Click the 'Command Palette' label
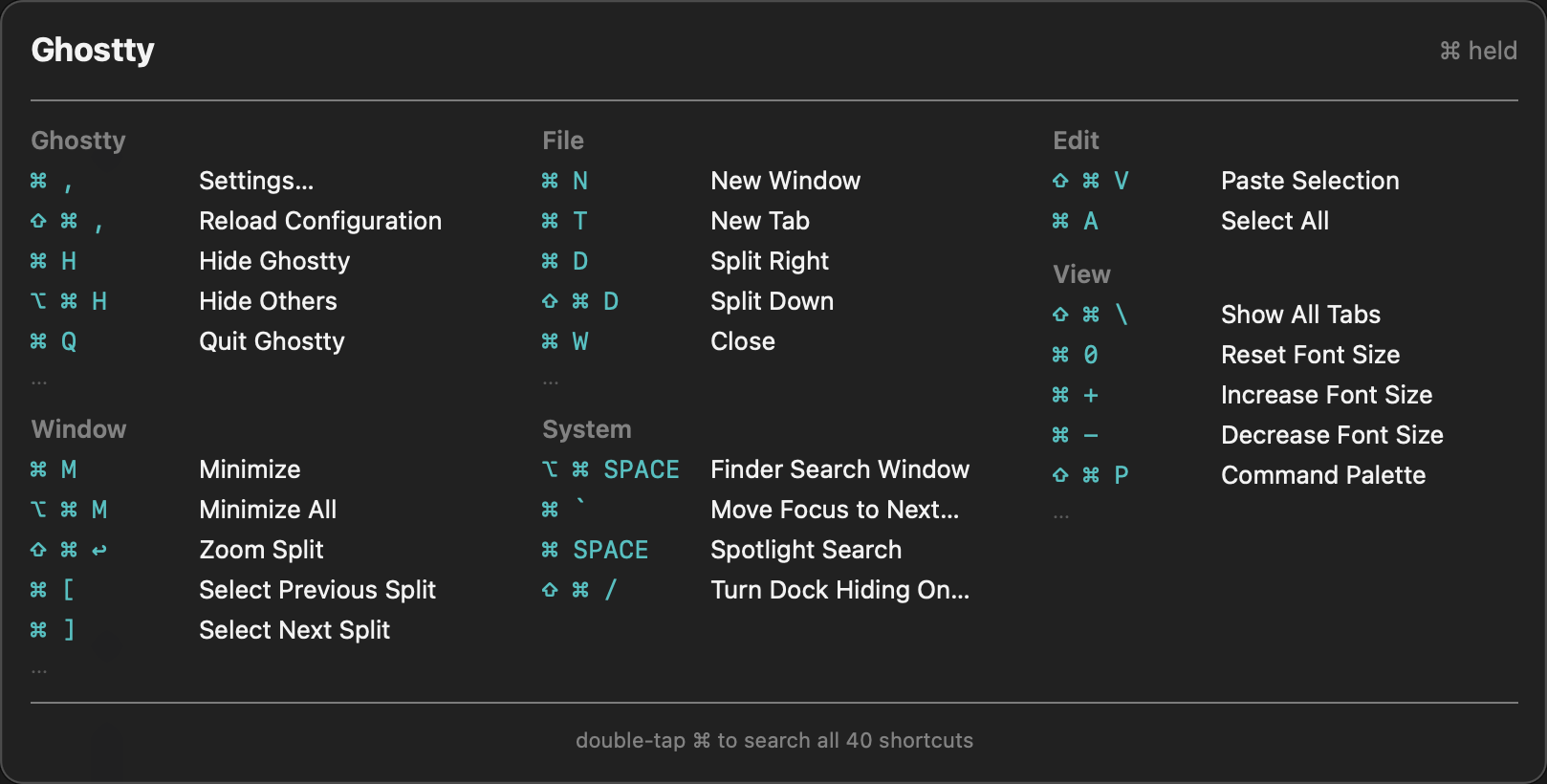Screen dimensions: 1547x784 tap(1323, 475)
